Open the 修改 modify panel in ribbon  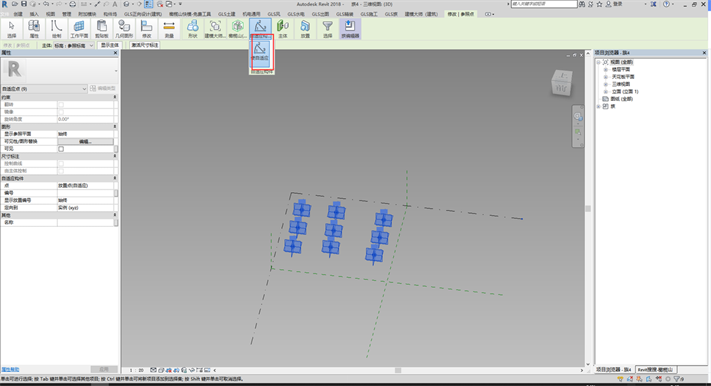click(x=146, y=29)
